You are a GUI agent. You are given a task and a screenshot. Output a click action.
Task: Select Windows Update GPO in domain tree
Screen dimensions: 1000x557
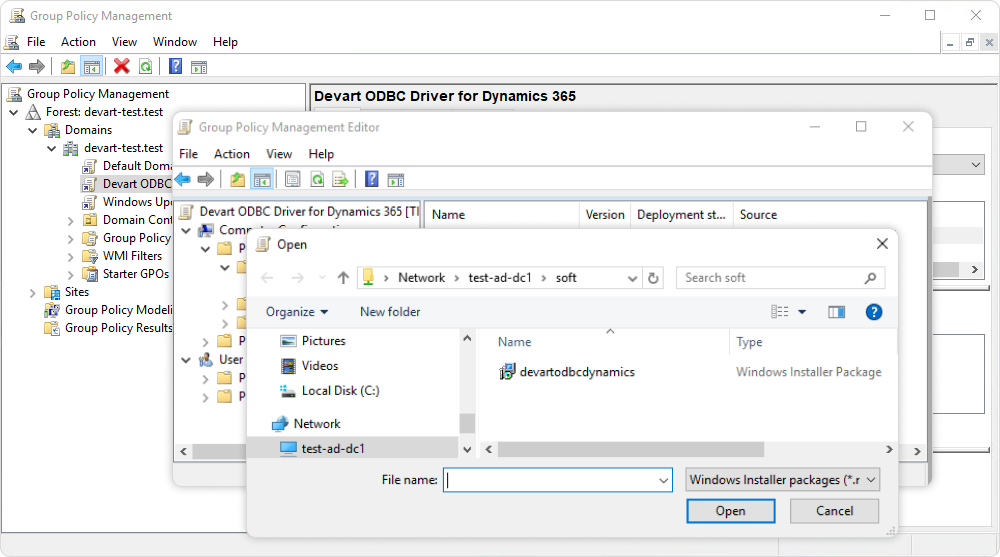(128, 202)
